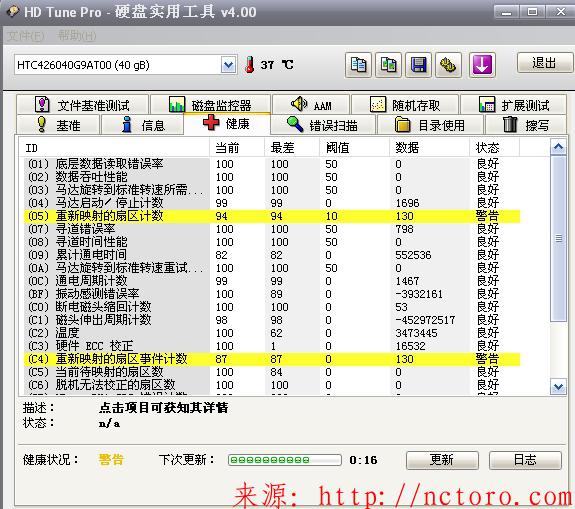The height and width of the screenshot is (509, 575).
Task: Open the 帮助(H) menu
Action: [77, 36]
